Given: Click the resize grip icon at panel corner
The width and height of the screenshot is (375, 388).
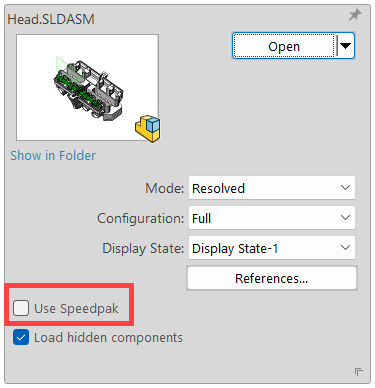Looking at the screenshot, I should coord(359,372).
